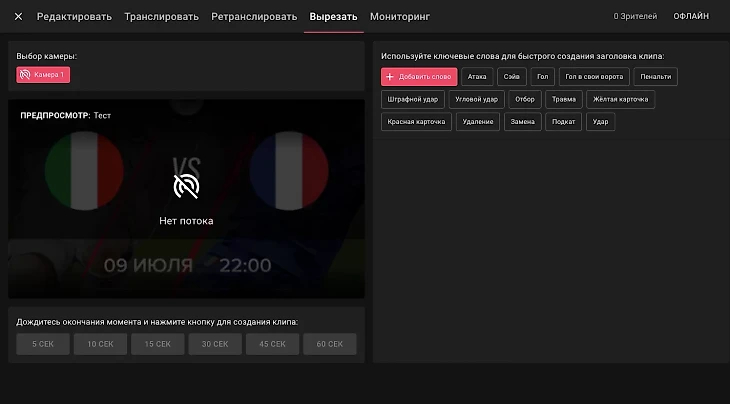Screen dimensions: 730x404
Task: Click the Добавить слово button
Action: point(419,77)
